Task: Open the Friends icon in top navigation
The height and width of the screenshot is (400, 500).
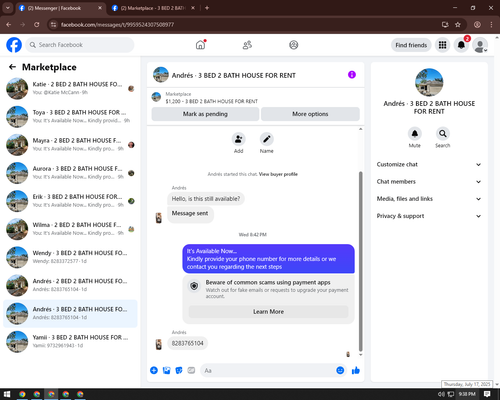Action: pos(247,45)
